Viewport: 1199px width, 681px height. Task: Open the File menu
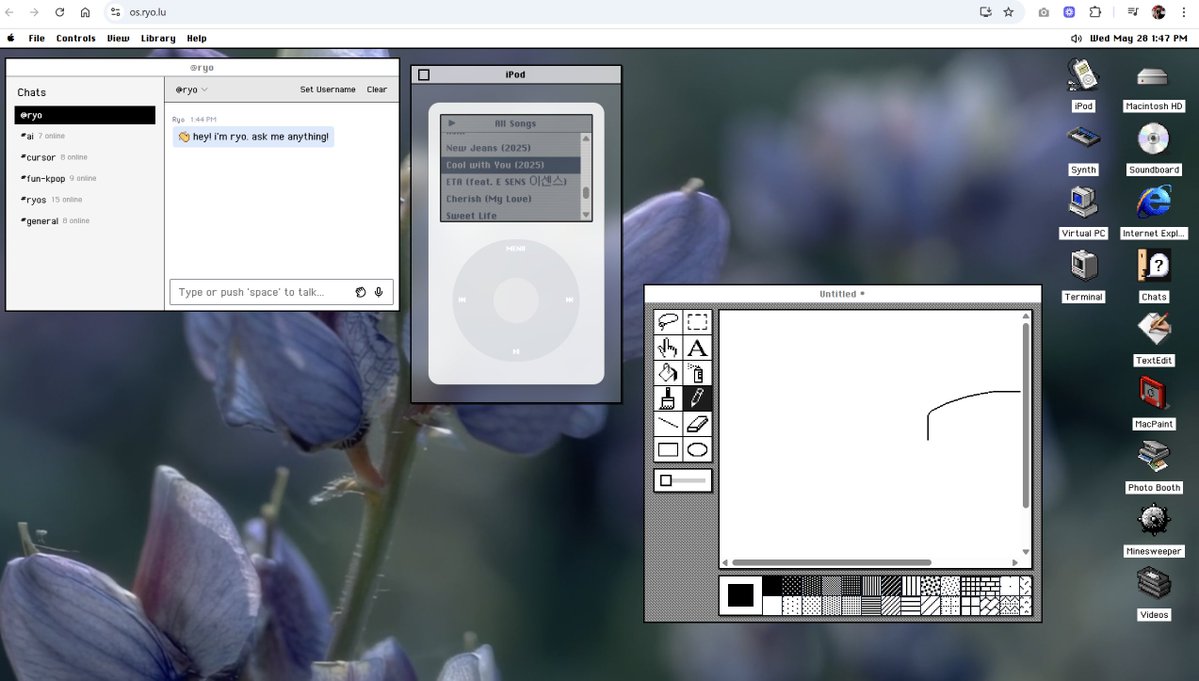click(x=37, y=38)
